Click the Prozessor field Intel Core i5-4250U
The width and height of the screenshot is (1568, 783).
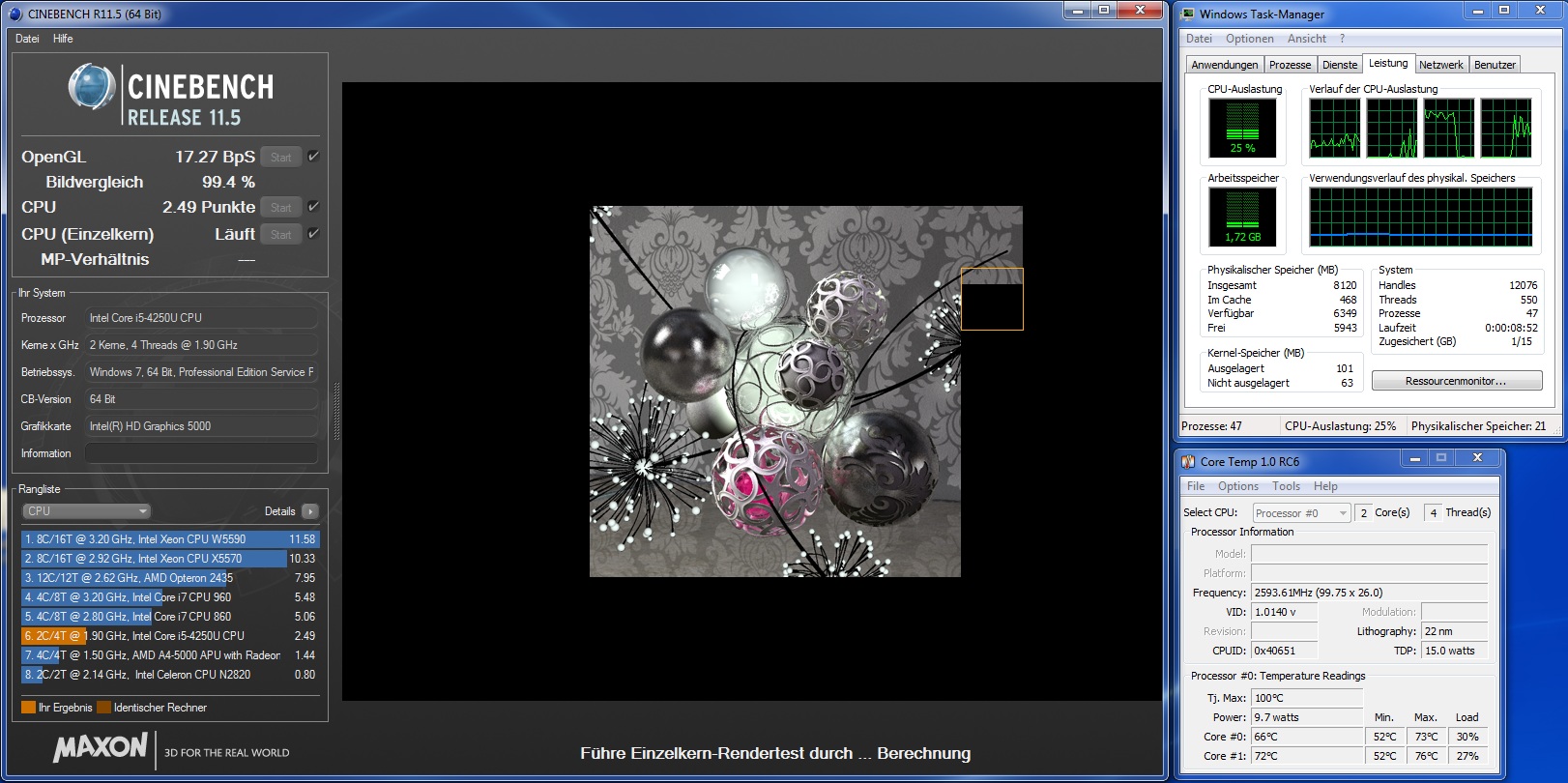(x=201, y=318)
